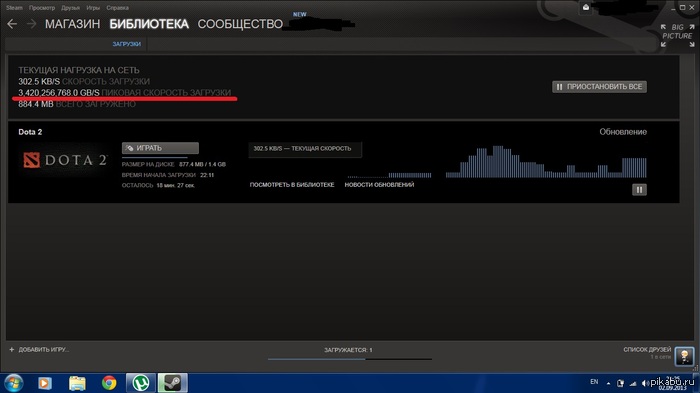This screenshot has width=700, height=393.
Task: Show hidden tray icons arrow
Action: pyautogui.click(x=608, y=383)
